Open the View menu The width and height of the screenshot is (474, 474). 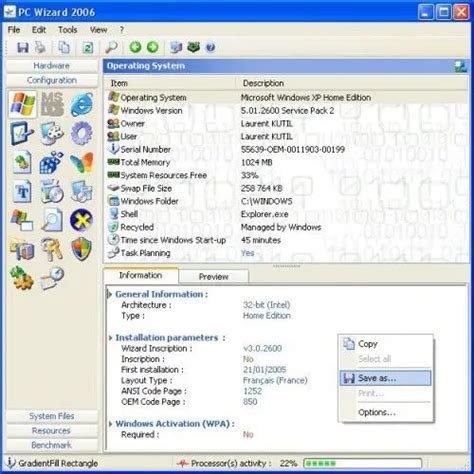click(98, 30)
